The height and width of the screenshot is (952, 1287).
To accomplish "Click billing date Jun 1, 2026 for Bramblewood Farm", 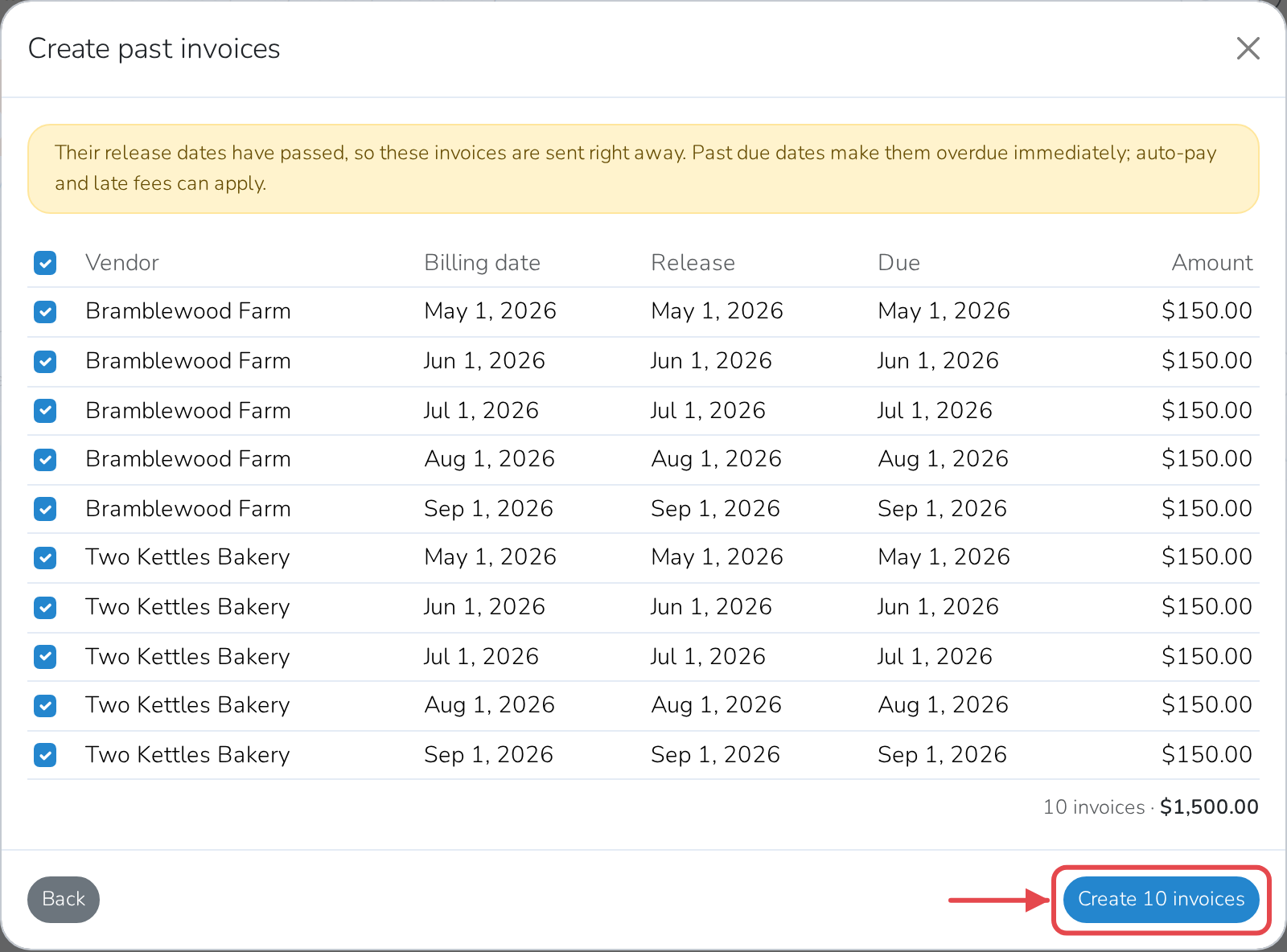I will (484, 361).
